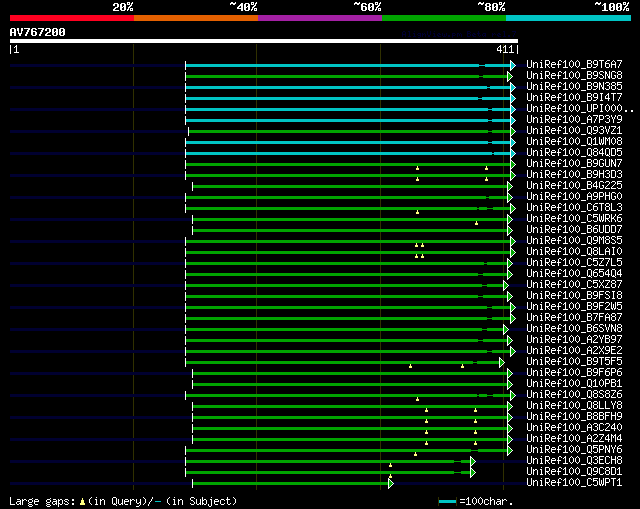Select hit label UniRef100_C6T8L3

574,208
